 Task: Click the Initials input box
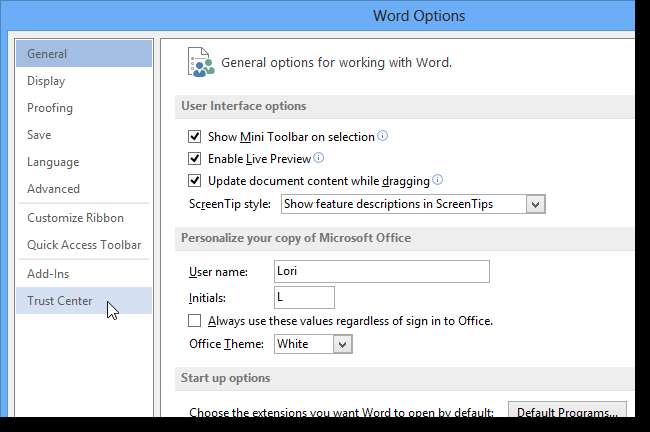(x=304, y=297)
